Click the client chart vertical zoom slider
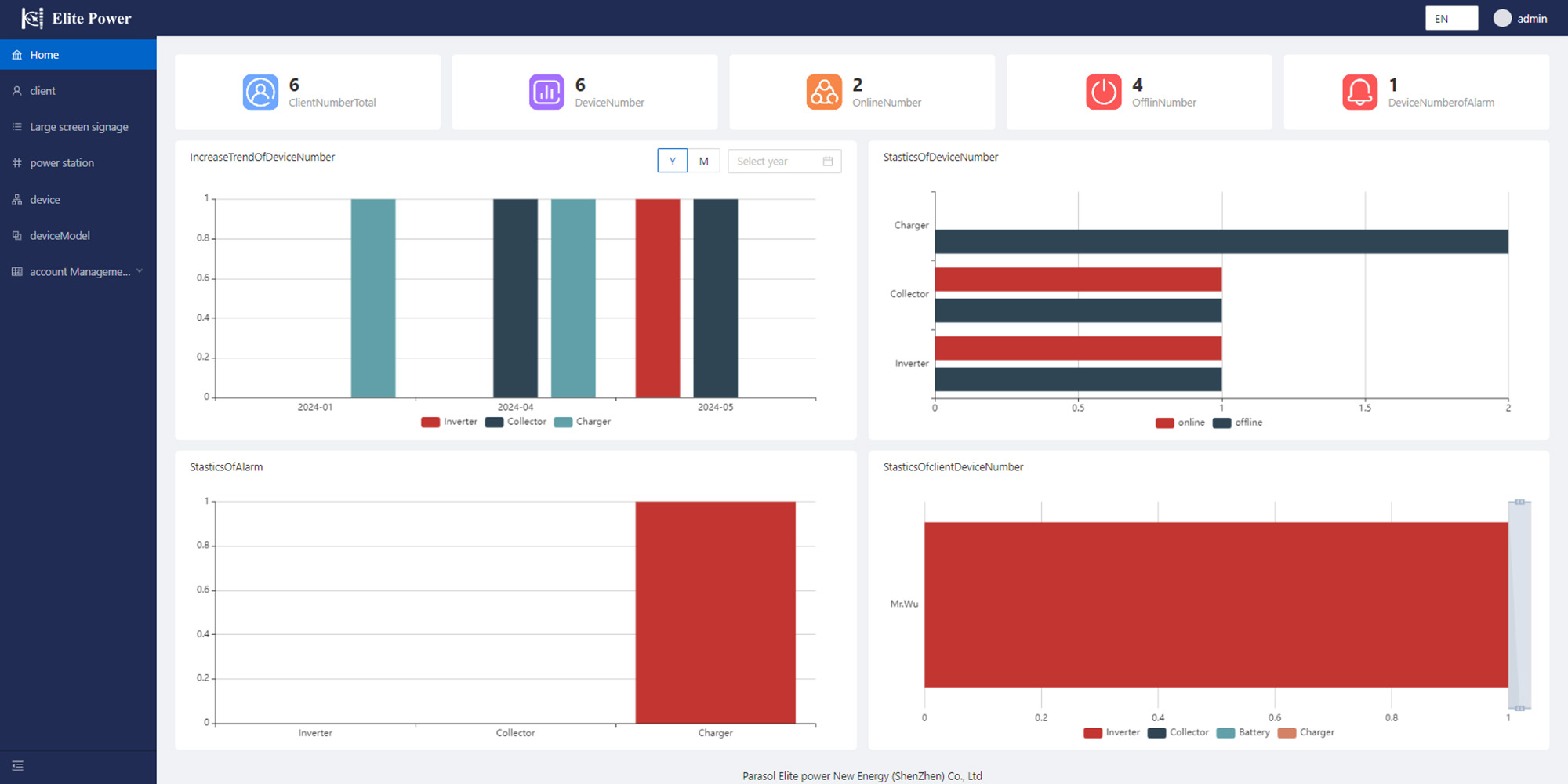The width and height of the screenshot is (1568, 784). pos(1519,604)
